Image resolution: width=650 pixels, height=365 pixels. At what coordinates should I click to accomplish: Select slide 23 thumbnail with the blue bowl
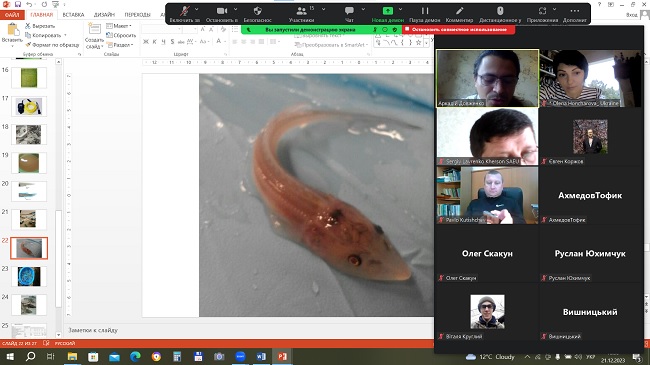pyautogui.click(x=29, y=276)
